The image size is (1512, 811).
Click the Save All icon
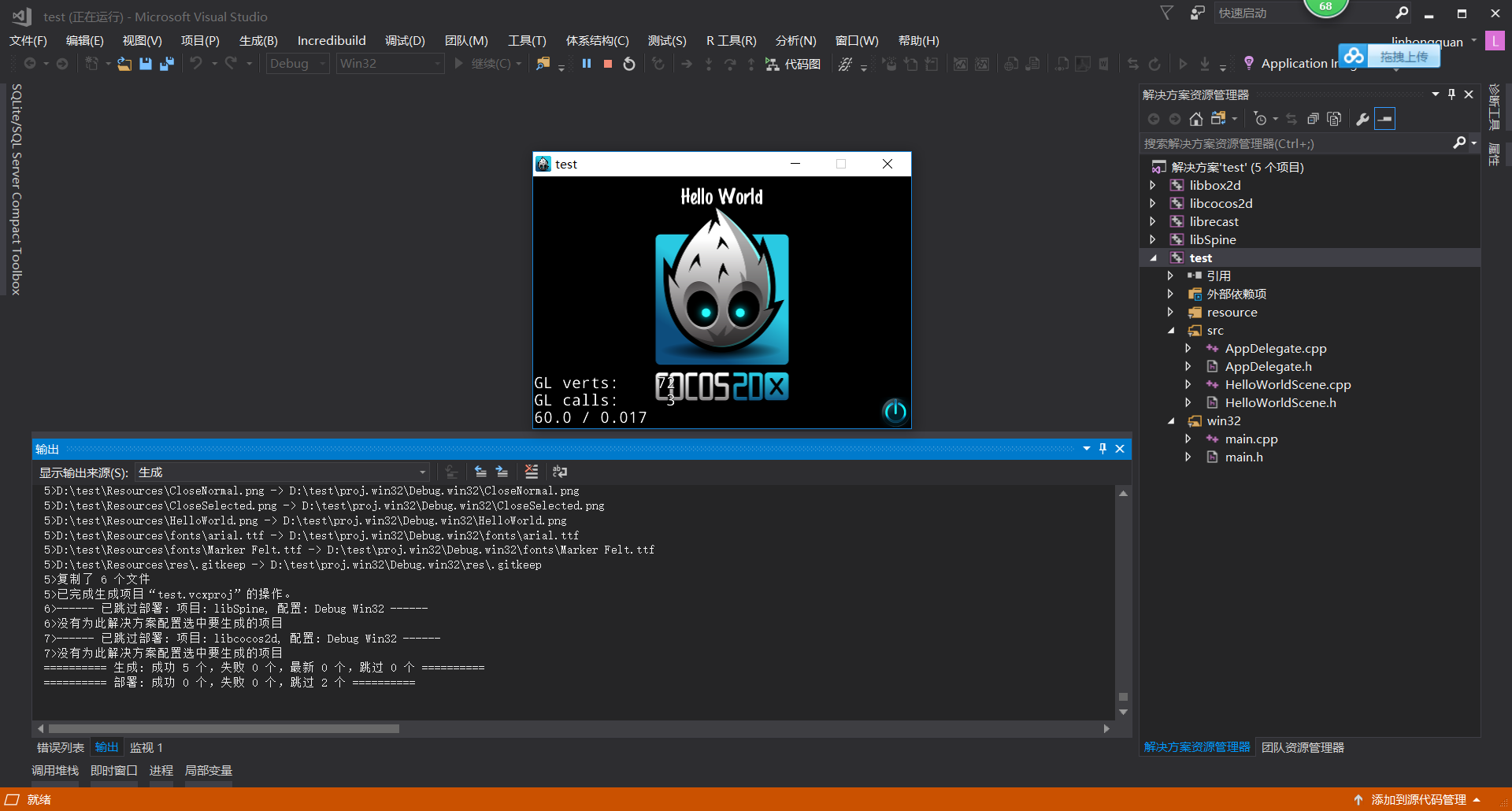point(167,64)
